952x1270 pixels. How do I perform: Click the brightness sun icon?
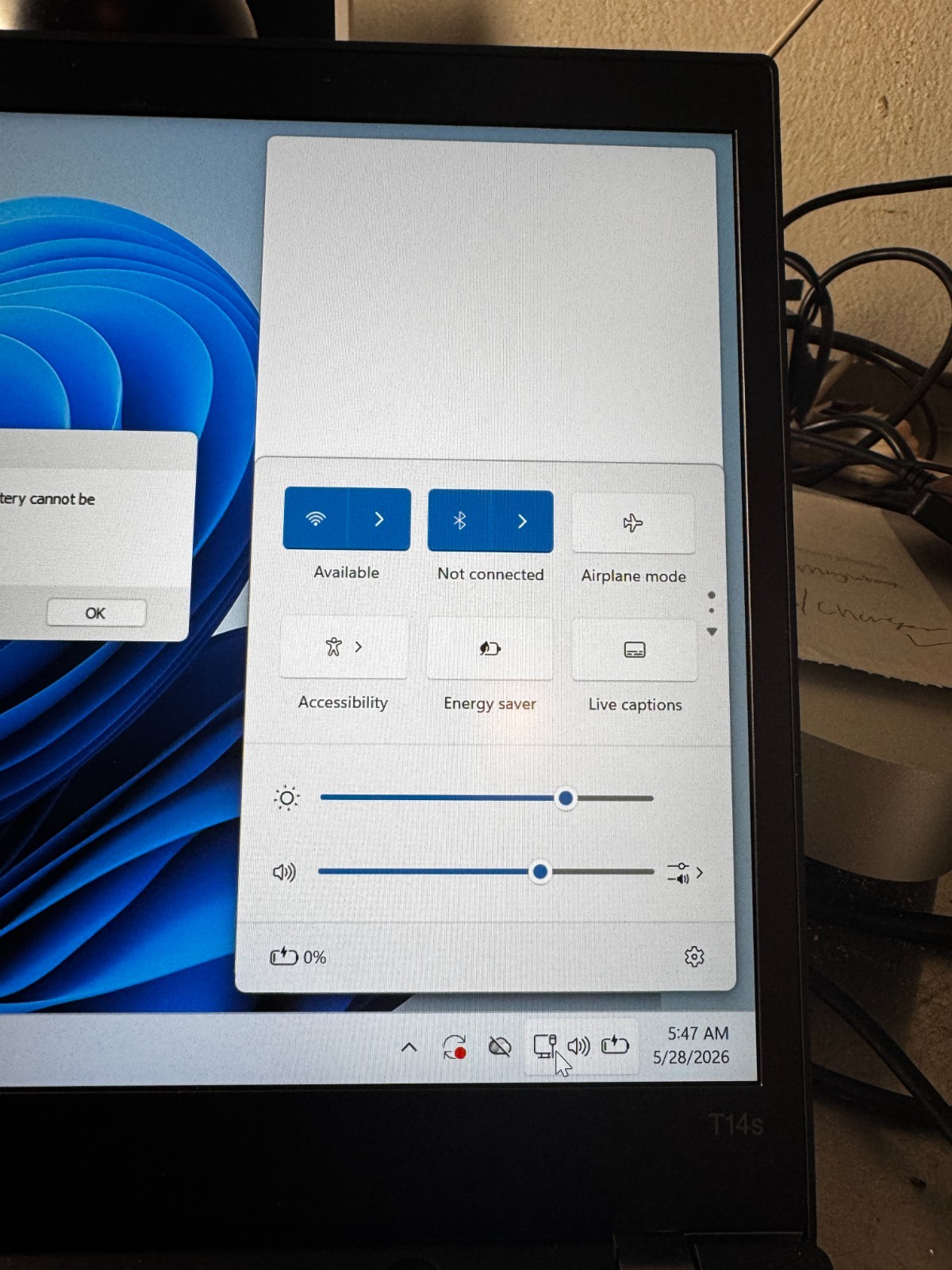[x=286, y=798]
